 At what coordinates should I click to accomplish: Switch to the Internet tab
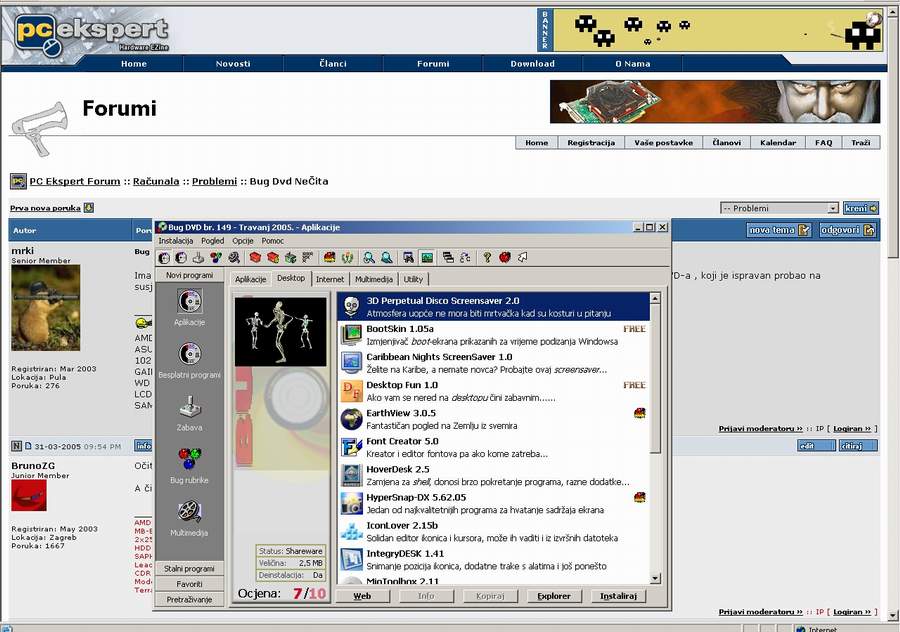(330, 279)
